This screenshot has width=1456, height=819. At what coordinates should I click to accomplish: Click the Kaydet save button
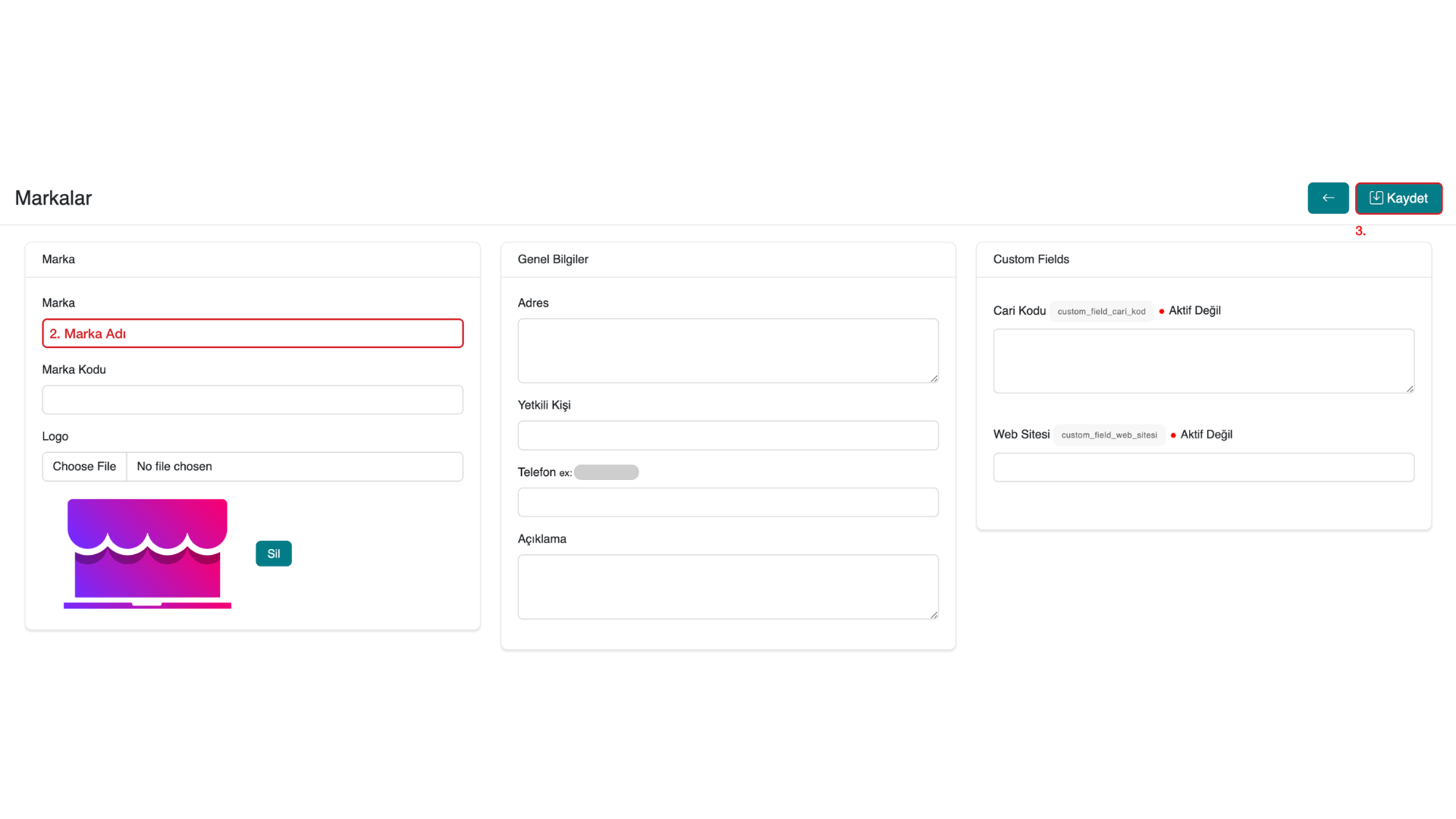pyautogui.click(x=1398, y=198)
